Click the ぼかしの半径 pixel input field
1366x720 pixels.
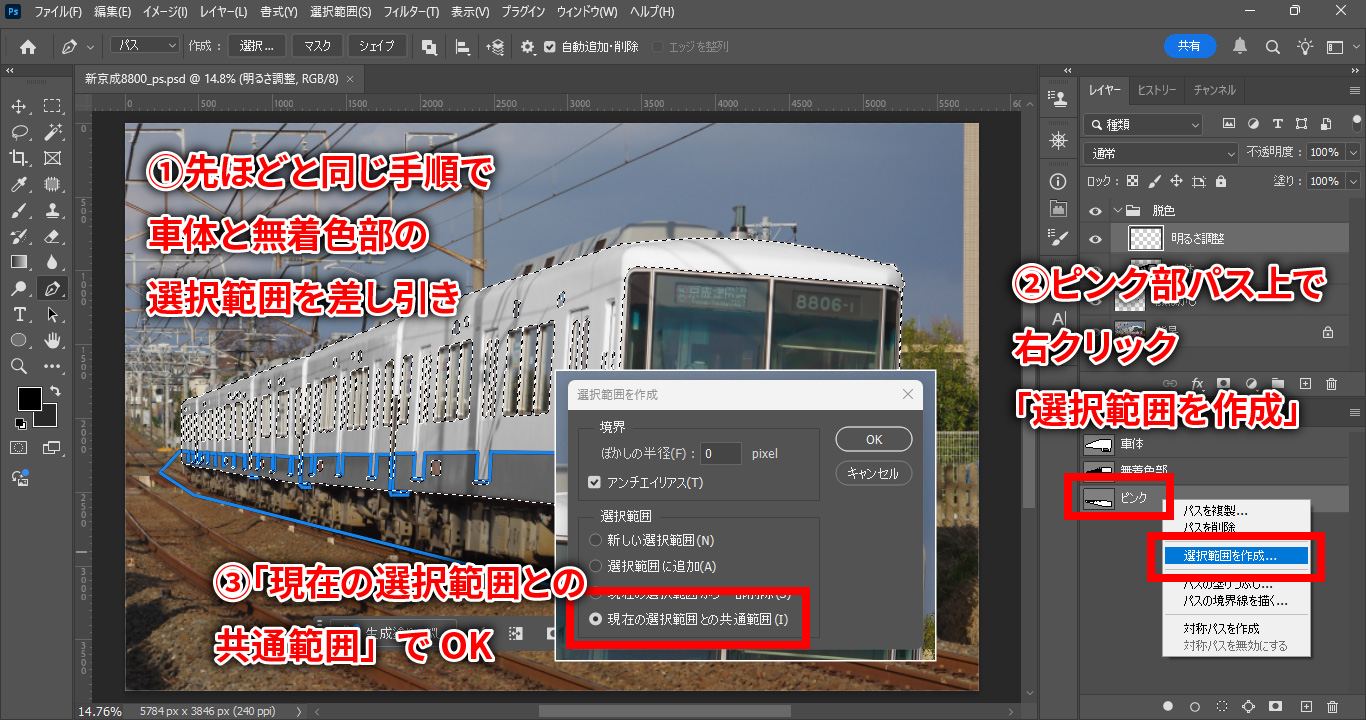(x=721, y=453)
